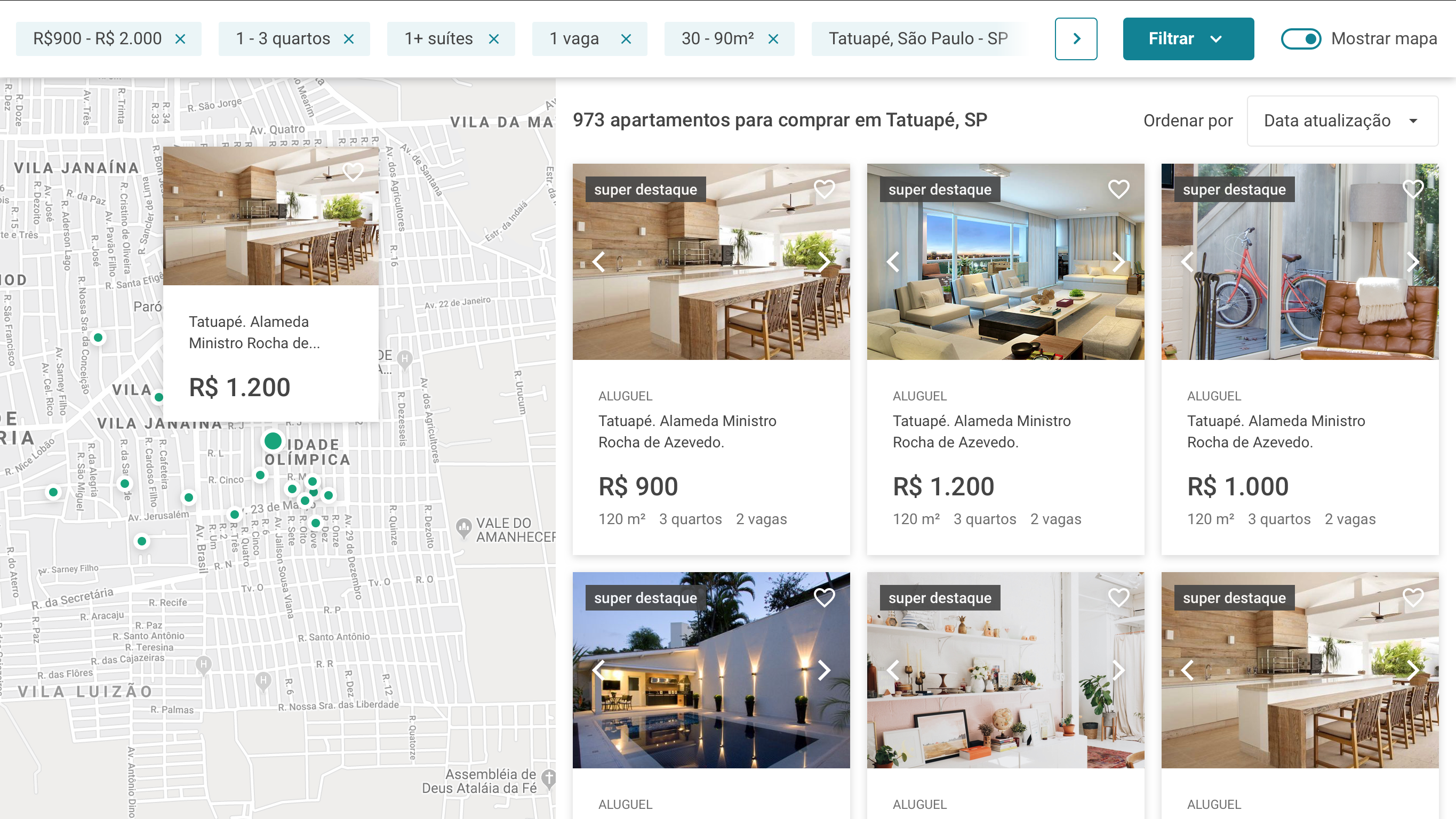Like the map popup listing's heart icon
Screen dimensions: 1456x819
(353, 171)
